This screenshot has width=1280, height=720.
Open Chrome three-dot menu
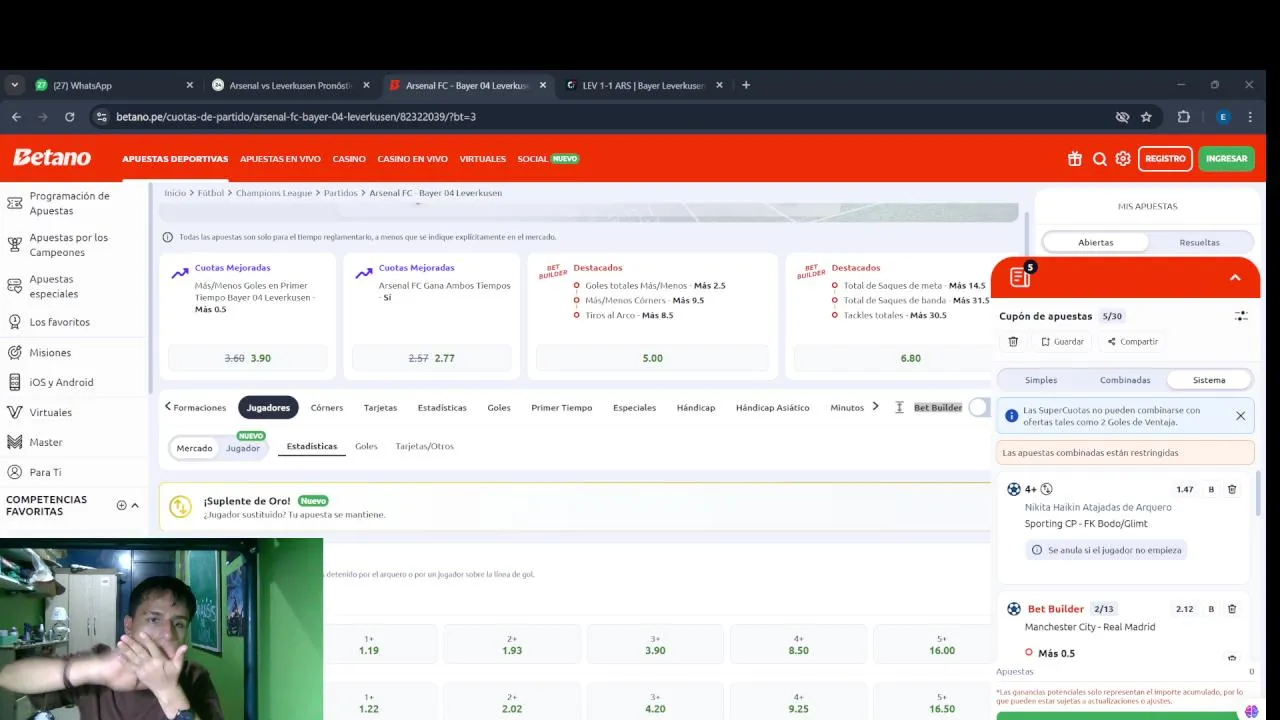coord(1250,117)
